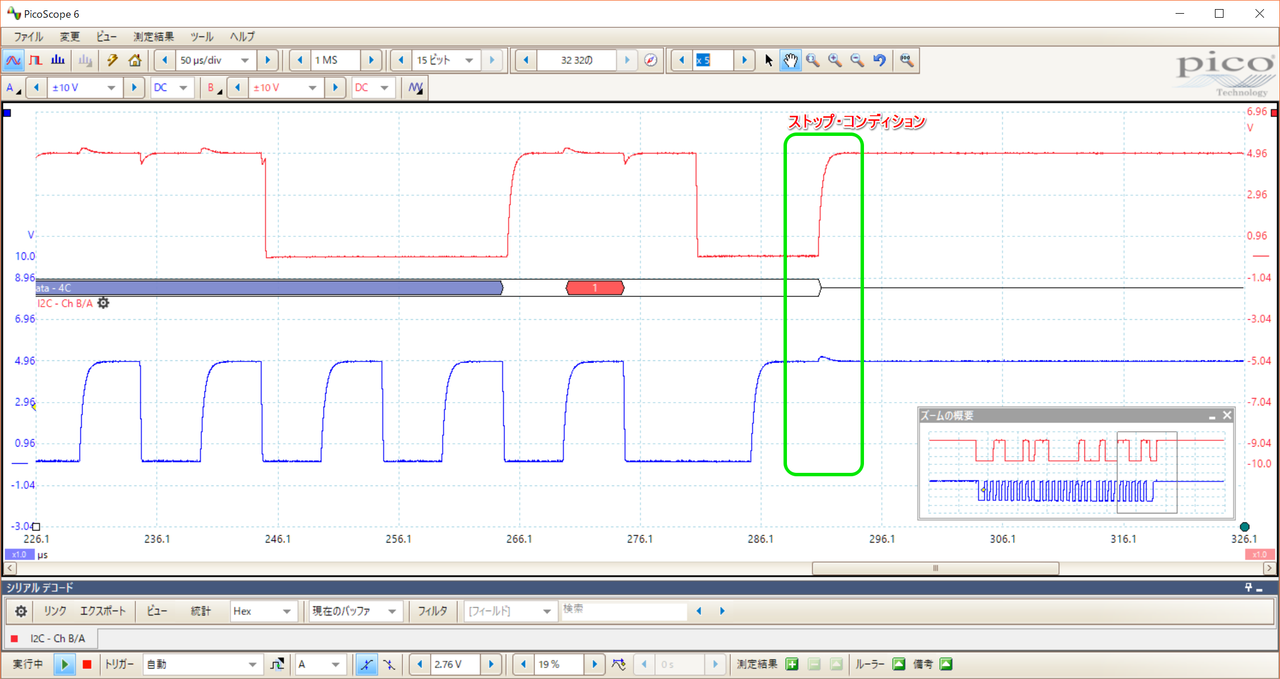Expand the Hex format dropdown
This screenshot has width=1280, height=679.
click(x=288, y=611)
